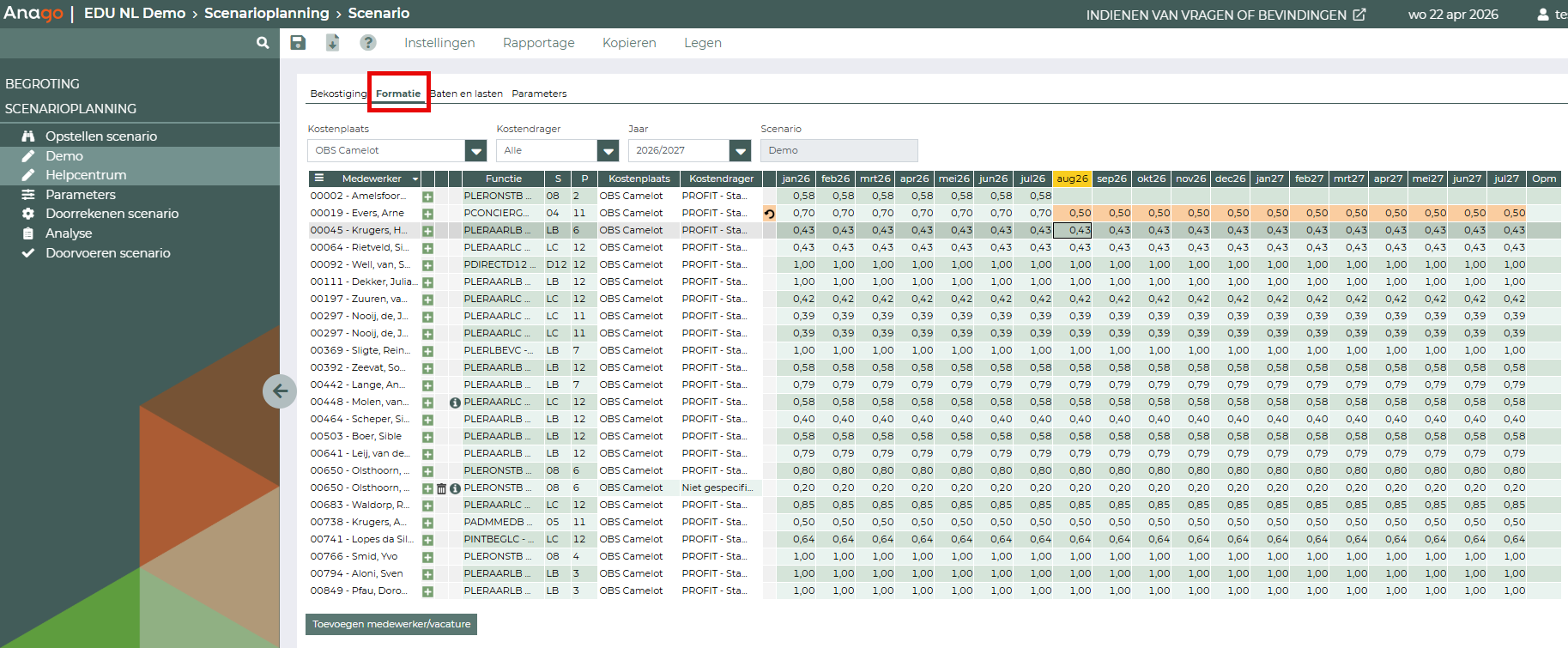This screenshot has width=1568, height=648.
Task: Click green plus on Amelsfoor row
Action: 427,197
